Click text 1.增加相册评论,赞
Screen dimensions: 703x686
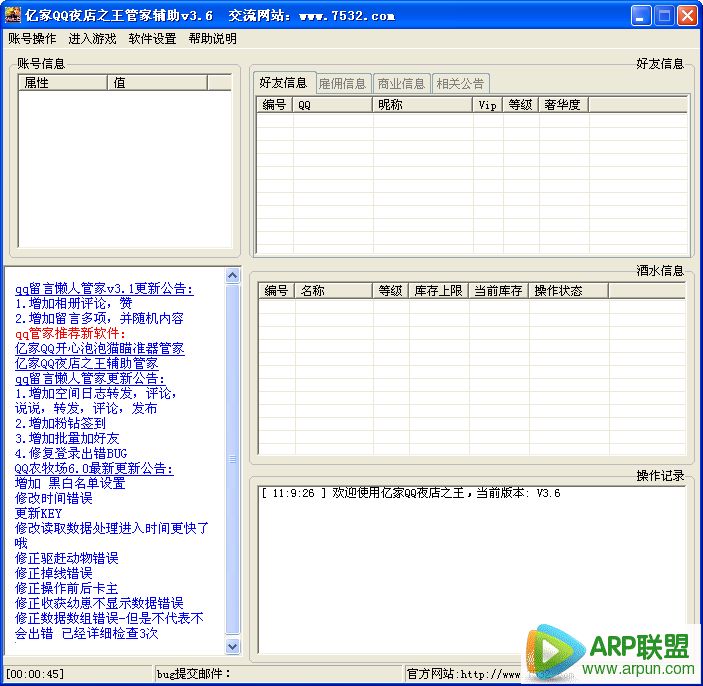[x=74, y=304]
